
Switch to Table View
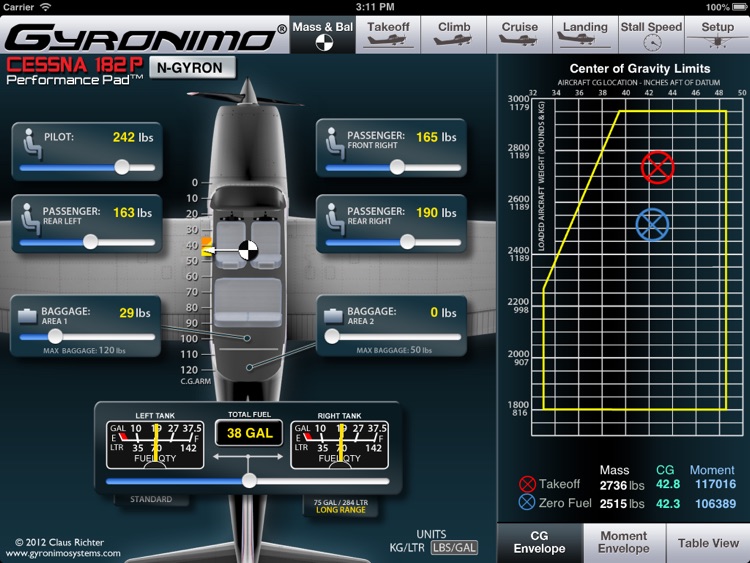[x=708, y=543]
